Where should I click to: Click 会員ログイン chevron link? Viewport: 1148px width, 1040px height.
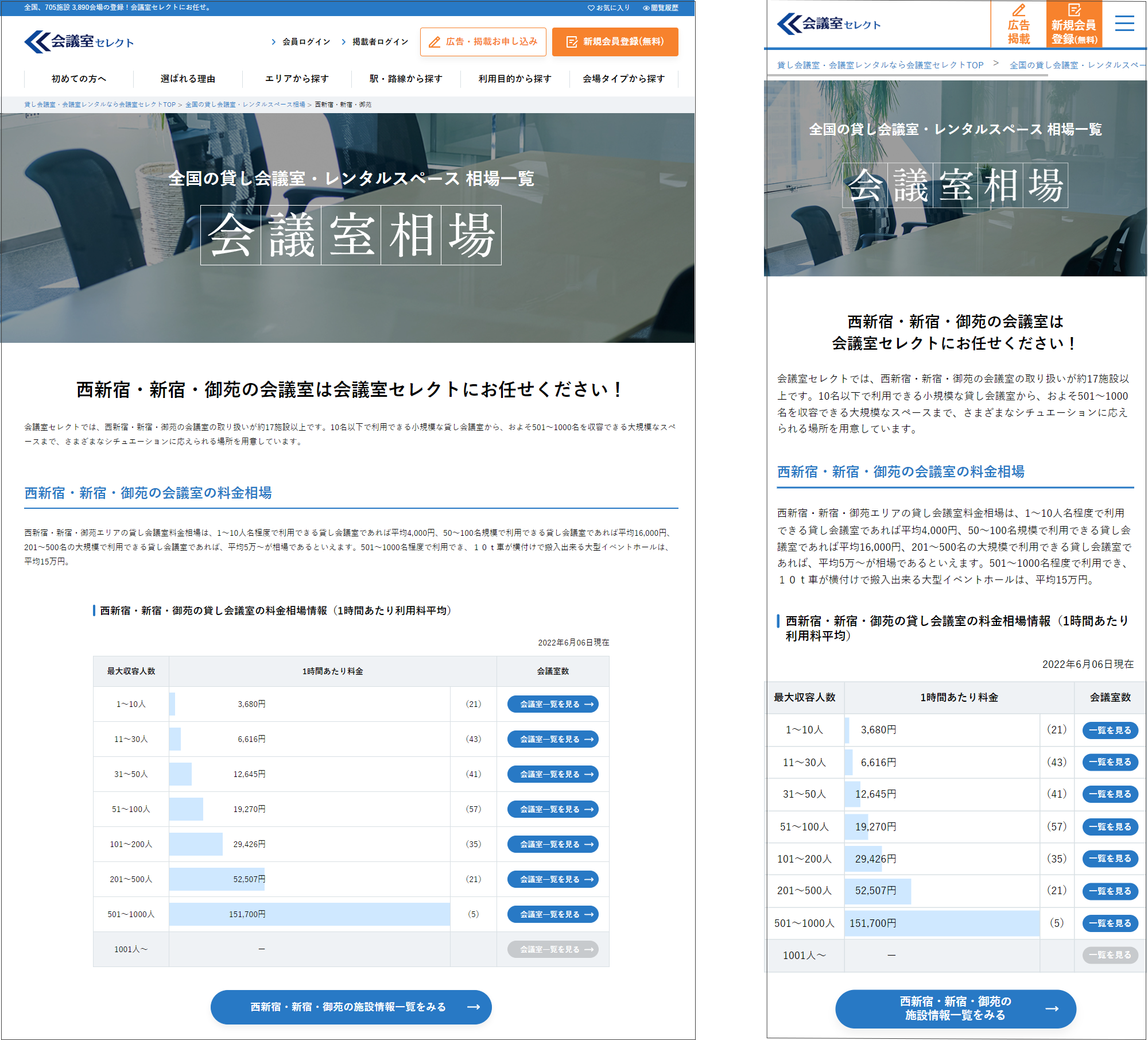click(x=301, y=42)
